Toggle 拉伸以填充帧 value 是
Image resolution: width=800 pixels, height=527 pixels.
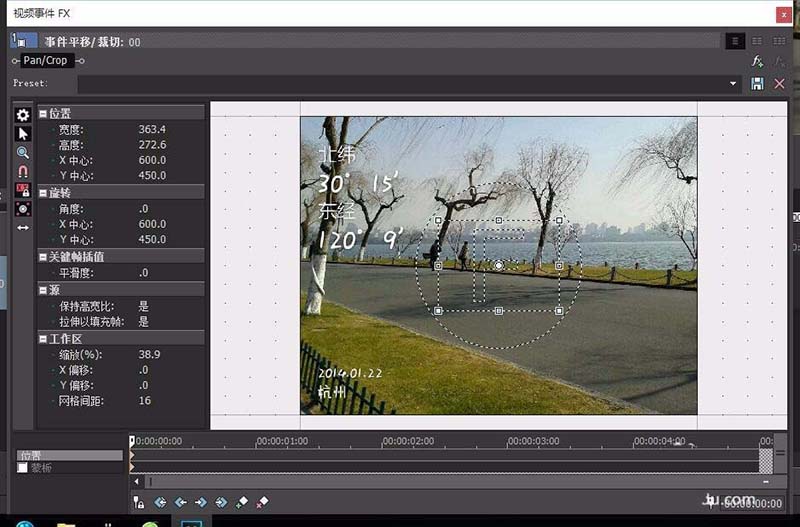144,322
